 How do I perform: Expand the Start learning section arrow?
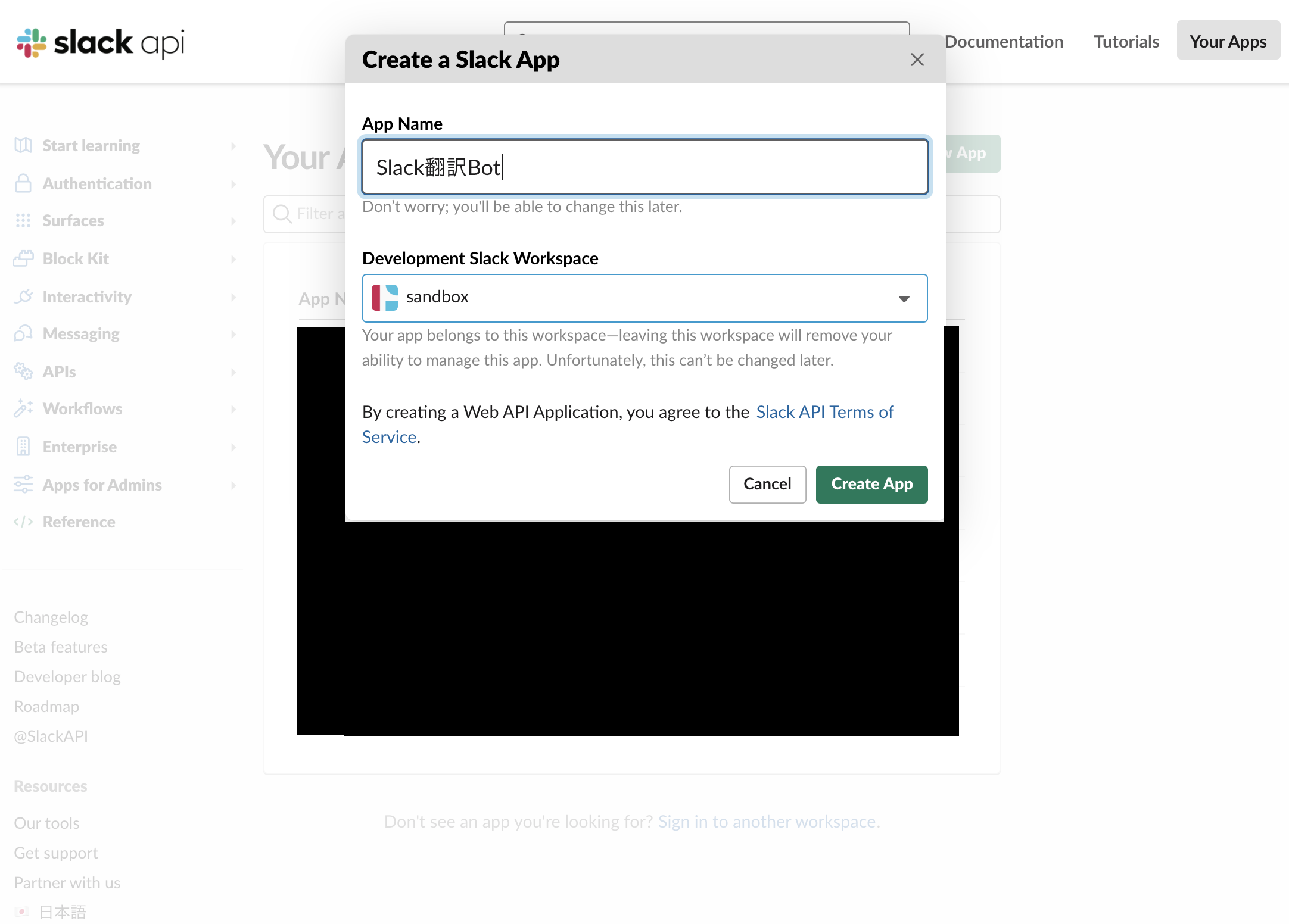(x=233, y=146)
